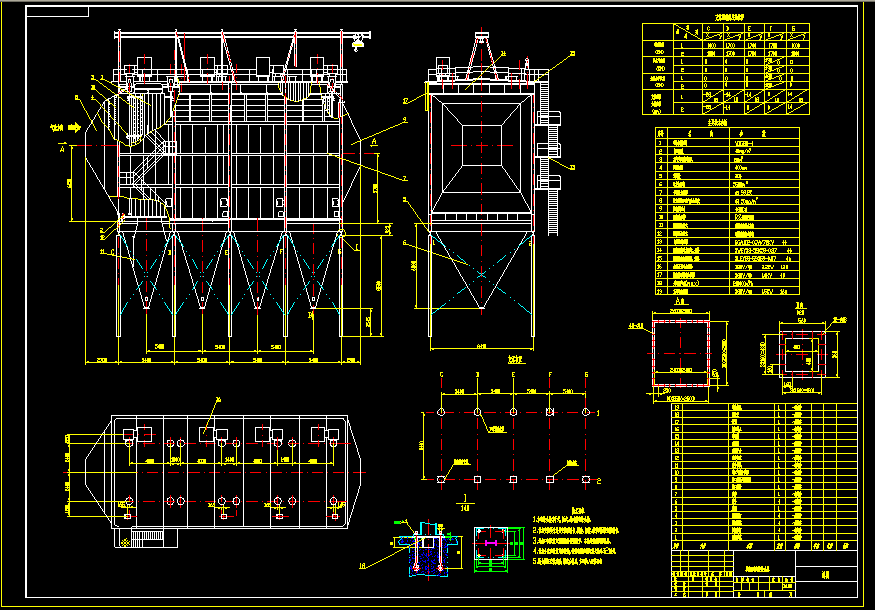Pick callout number 24 above side elevation
This screenshot has height=610, width=875.
503,54
